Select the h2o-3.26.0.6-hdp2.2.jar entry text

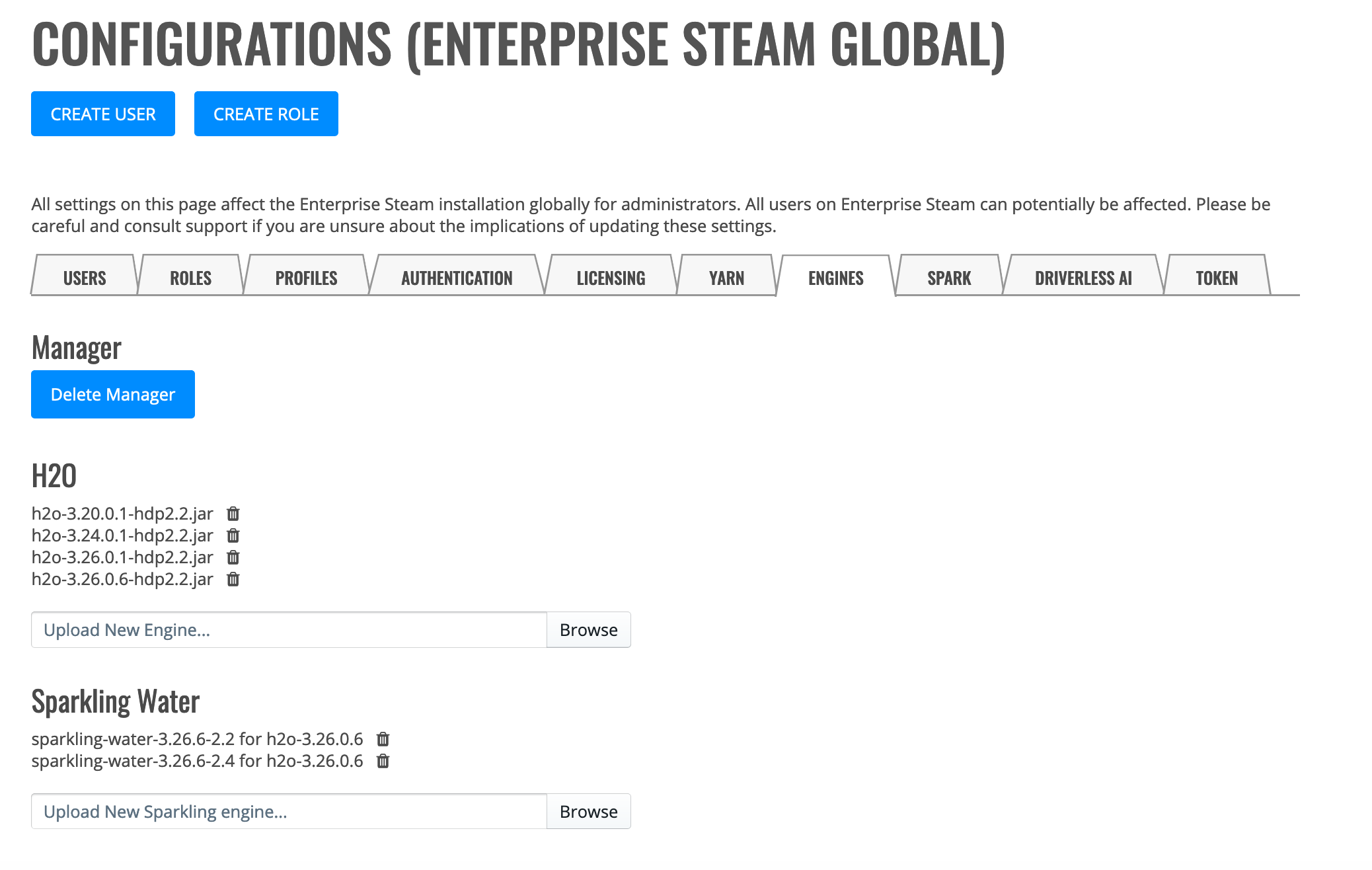(122, 579)
